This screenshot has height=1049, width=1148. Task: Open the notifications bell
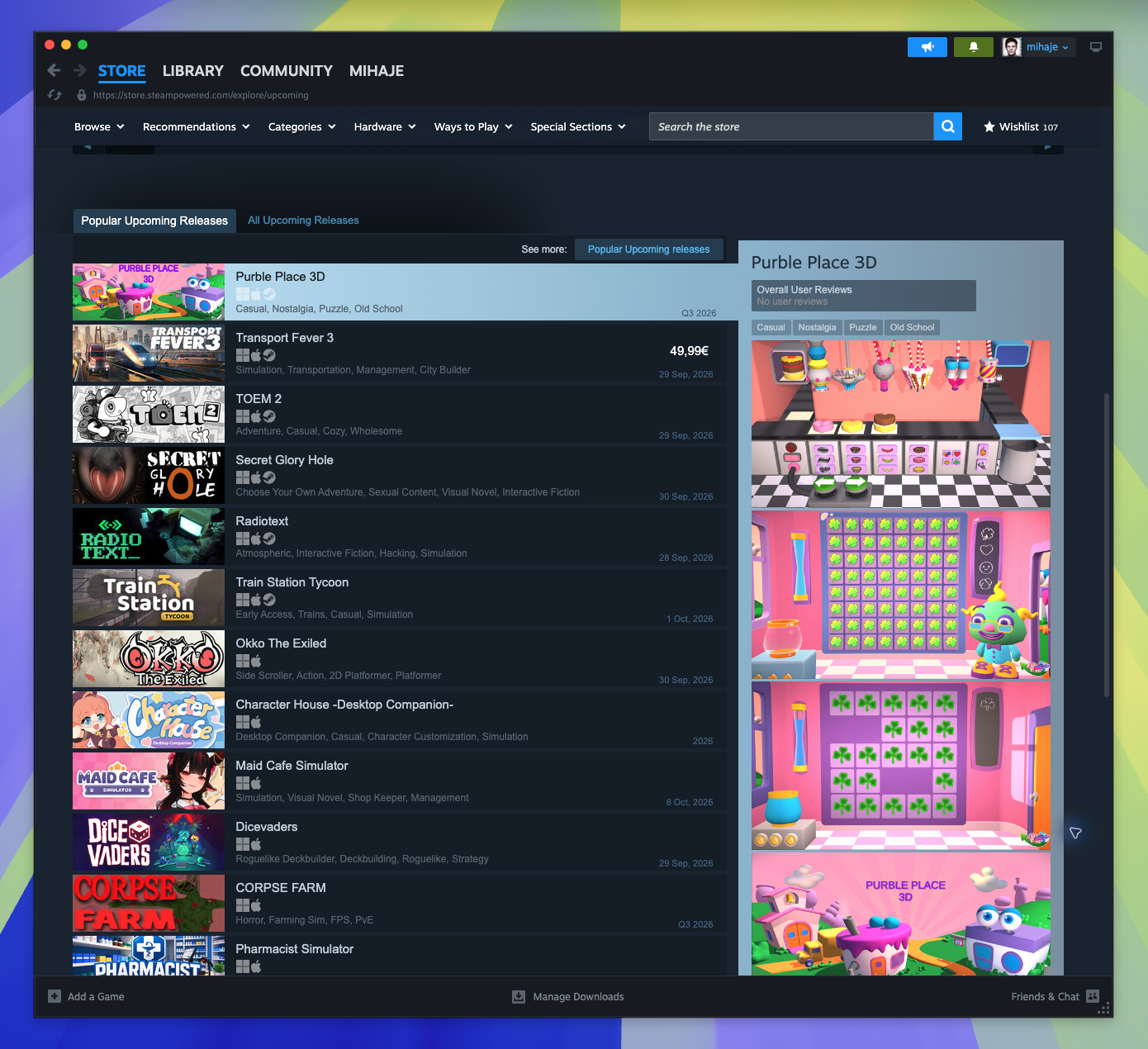974,47
